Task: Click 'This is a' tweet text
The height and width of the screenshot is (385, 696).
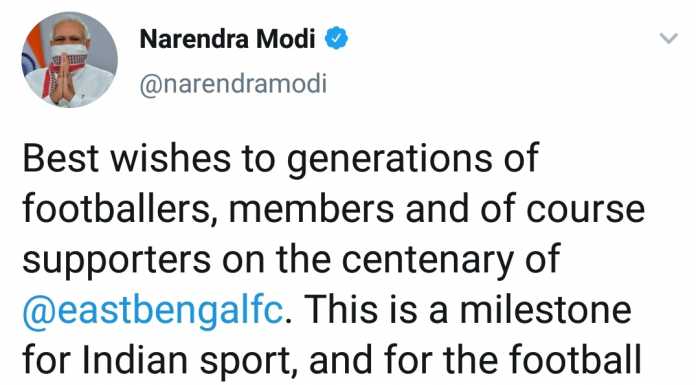Action: point(376,310)
